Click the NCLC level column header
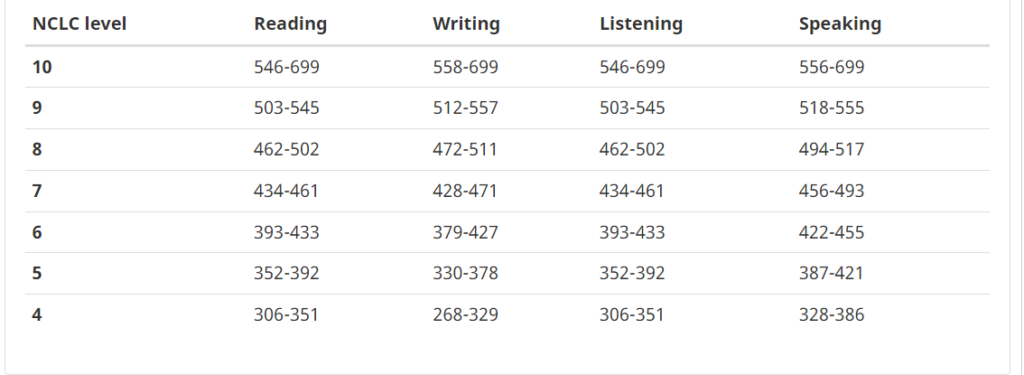 tap(79, 24)
